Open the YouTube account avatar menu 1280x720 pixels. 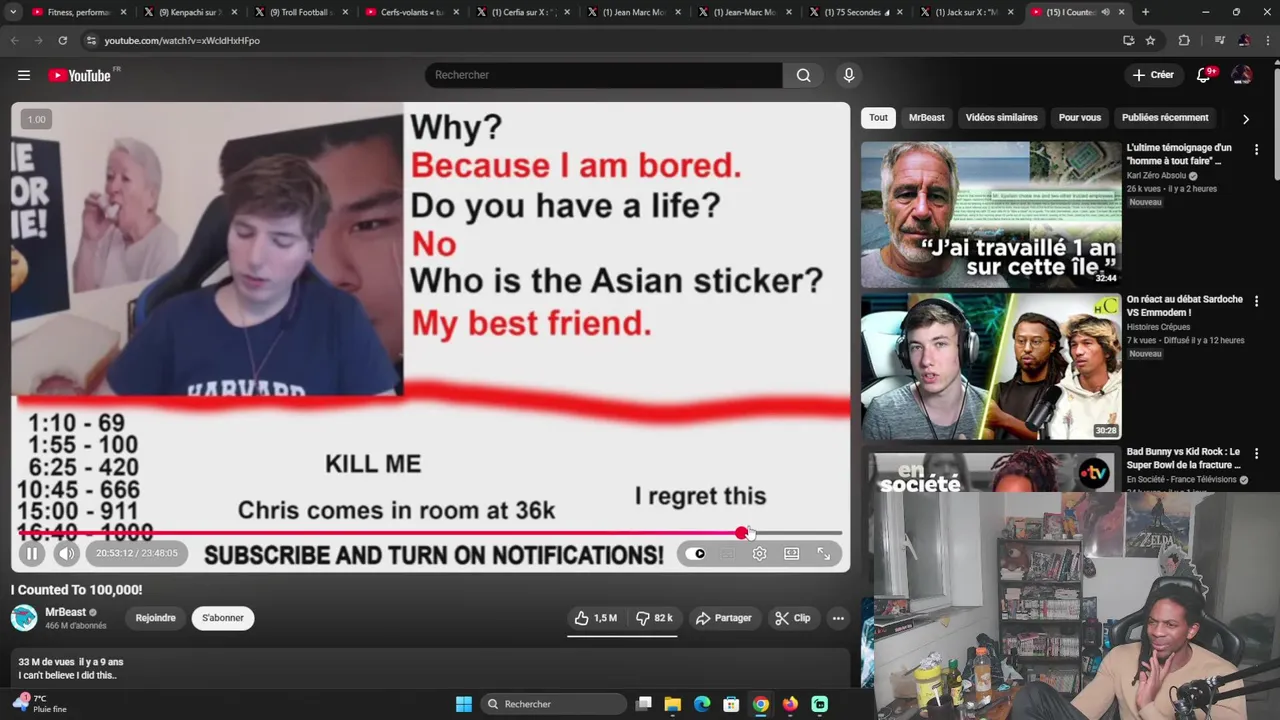click(x=1242, y=75)
